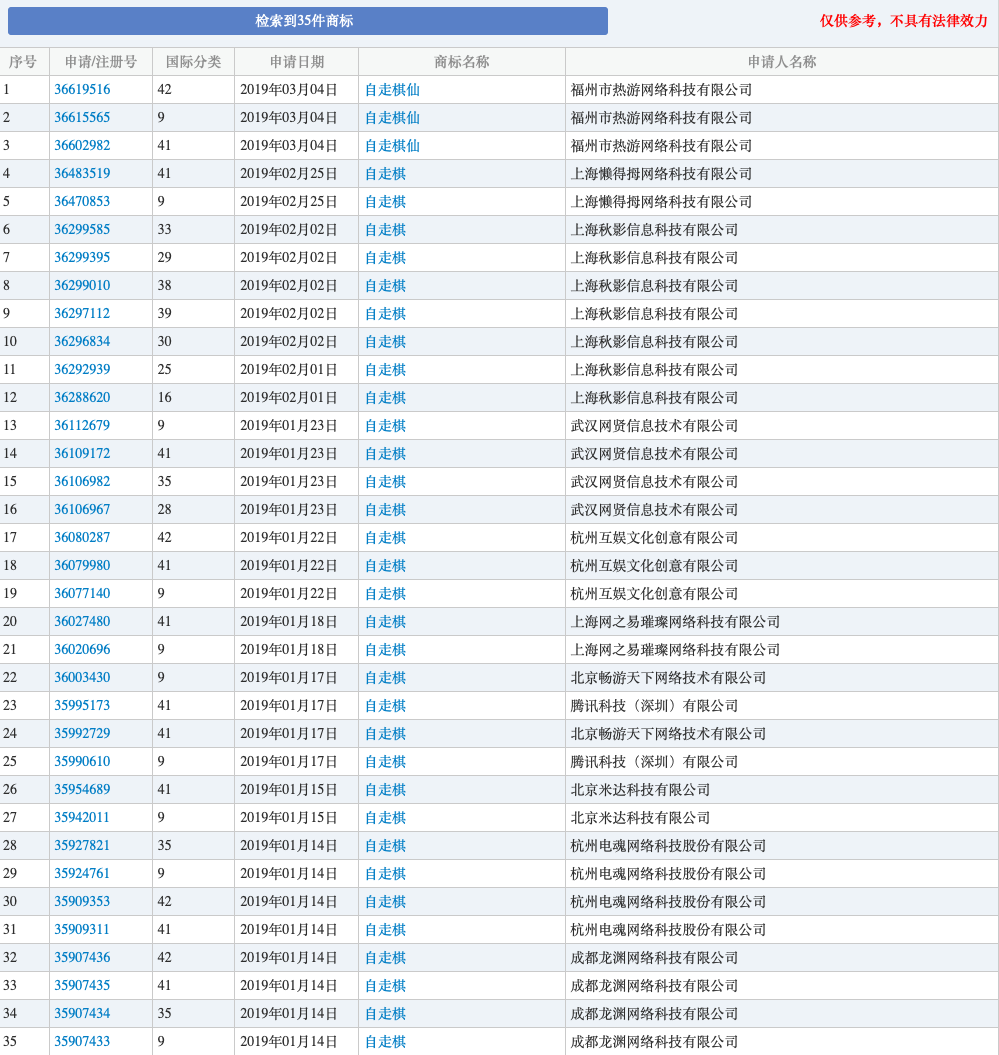
Task: Open application number 36112679 link
Action: pyautogui.click(x=82, y=426)
